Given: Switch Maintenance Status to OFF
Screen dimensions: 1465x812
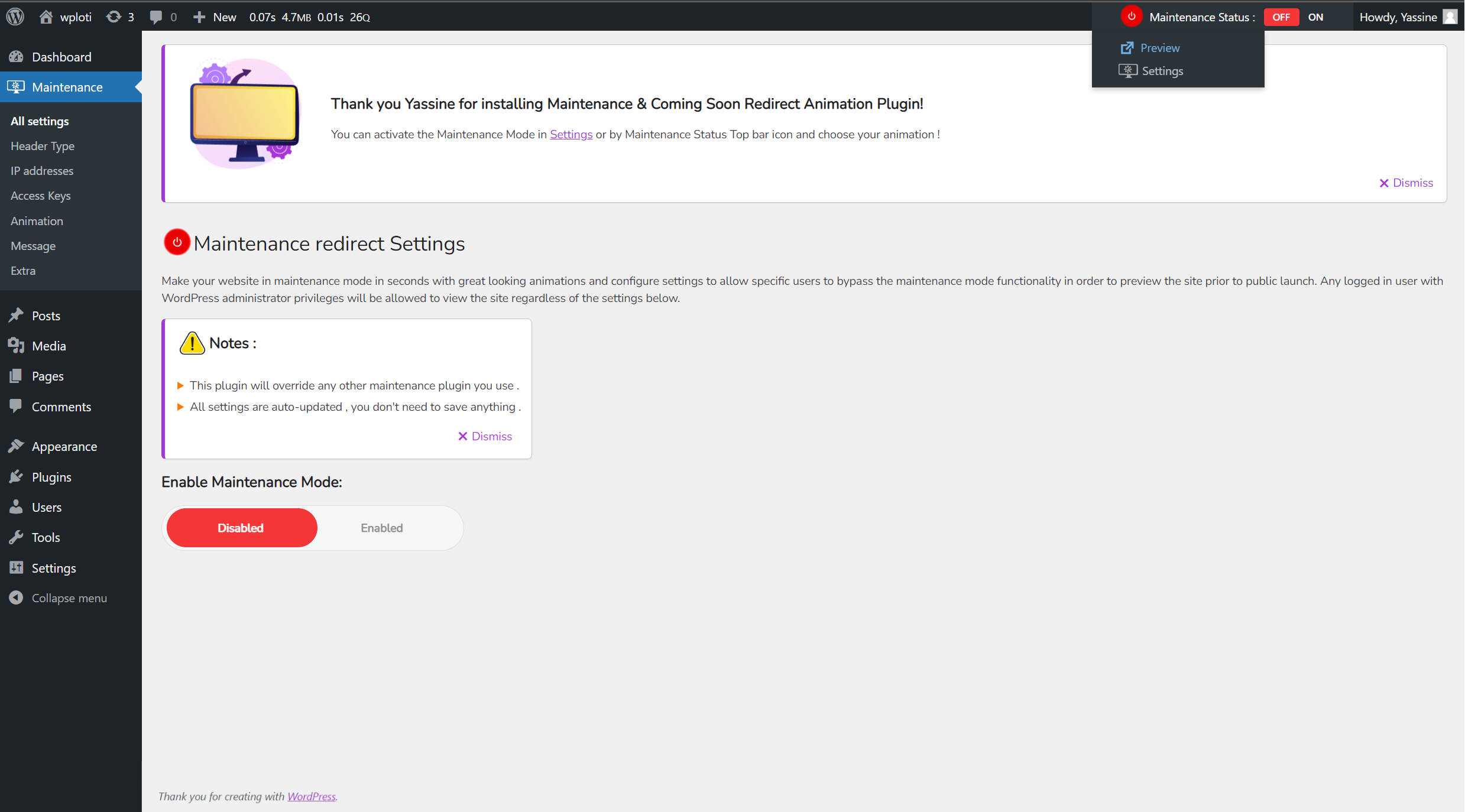Looking at the screenshot, I should 1281,17.
